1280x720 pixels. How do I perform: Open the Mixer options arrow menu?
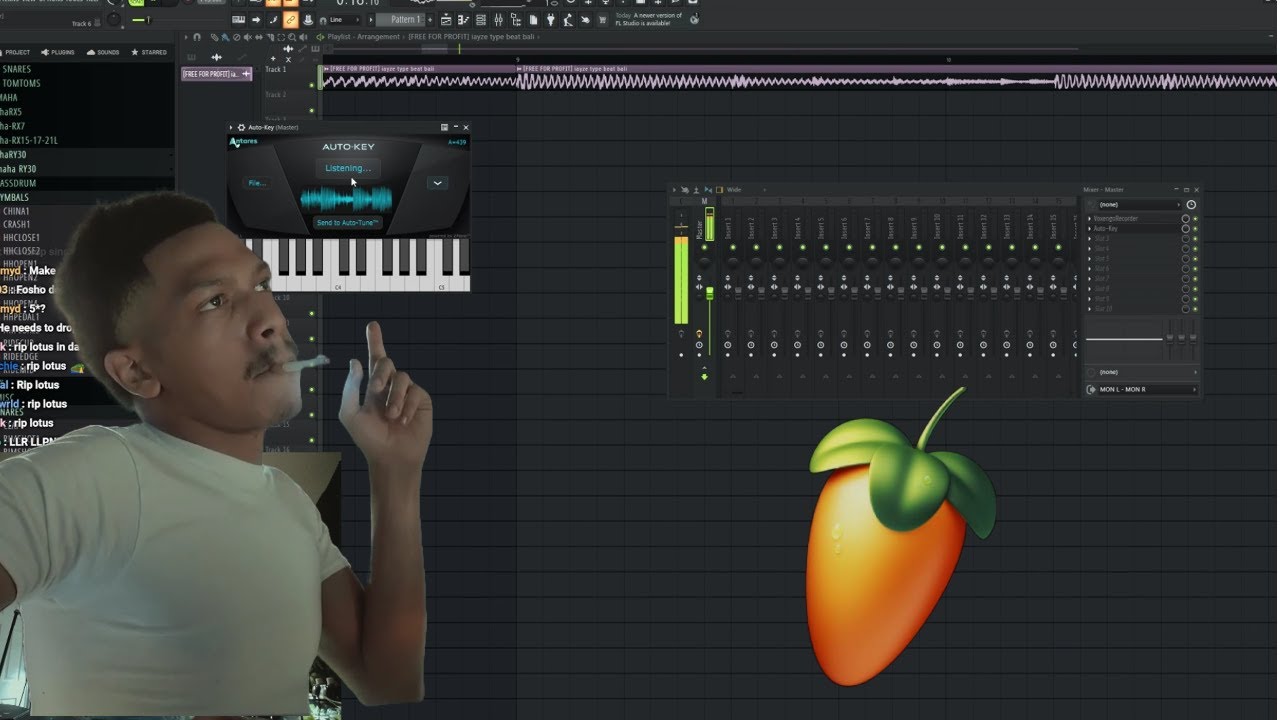pos(674,189)
